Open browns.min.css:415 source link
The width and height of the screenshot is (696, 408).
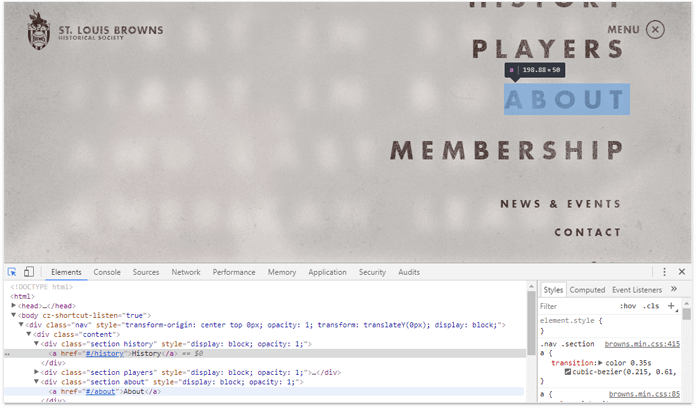[x=642, y=344]
